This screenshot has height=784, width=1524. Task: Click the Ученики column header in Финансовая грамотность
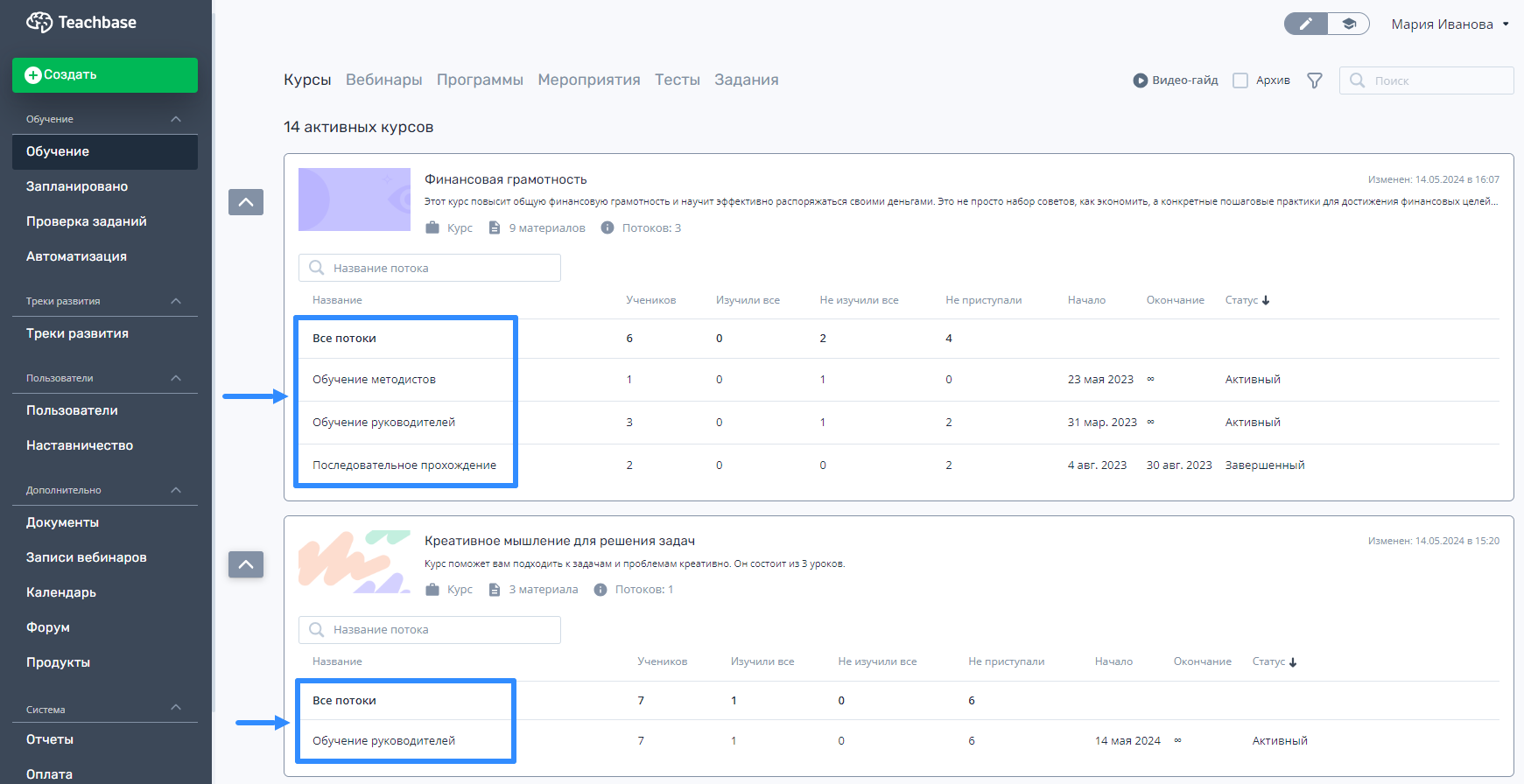click(650, 300)
